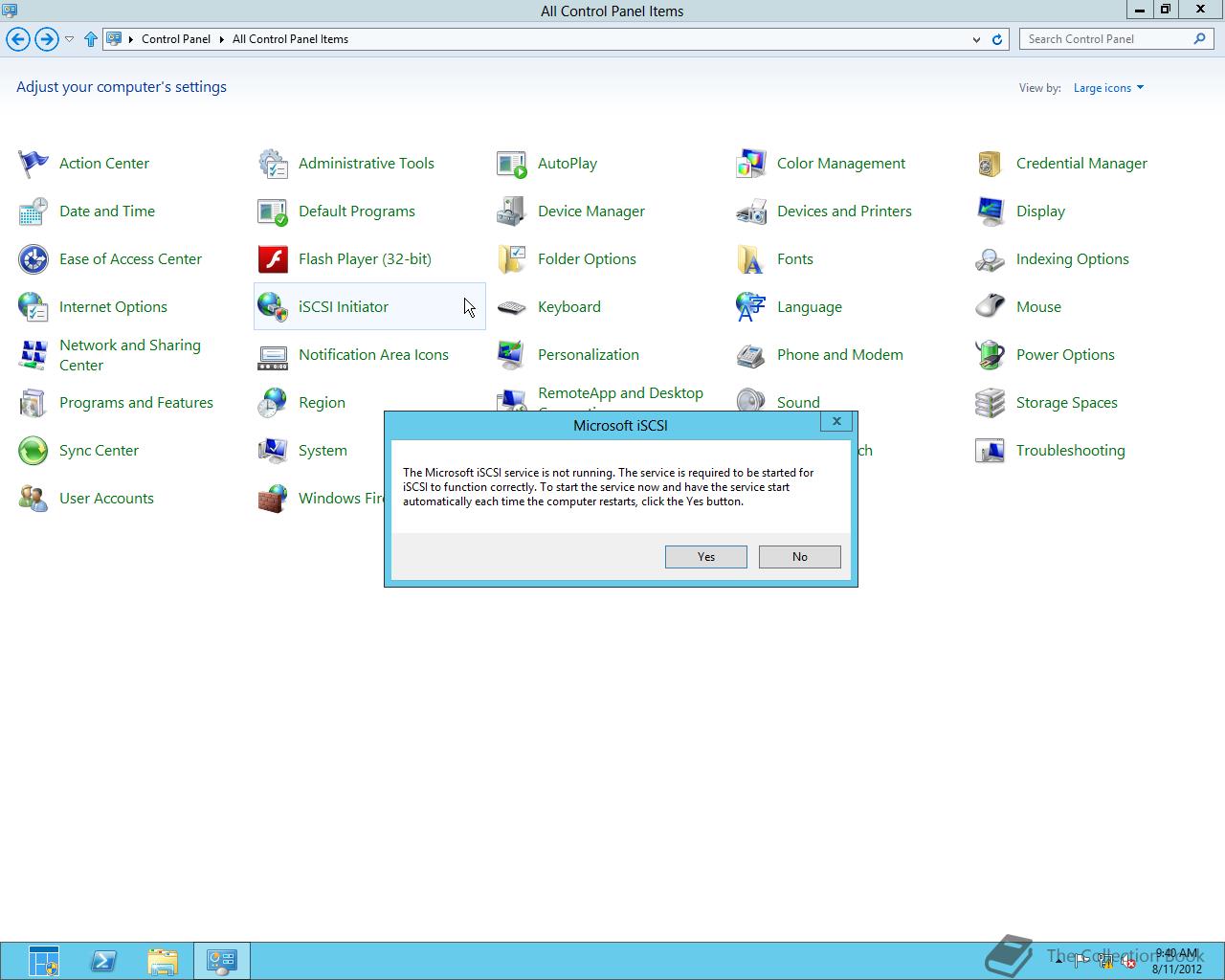Open Power Options battery icon
1225x980 pixels.
coord(991,355)
